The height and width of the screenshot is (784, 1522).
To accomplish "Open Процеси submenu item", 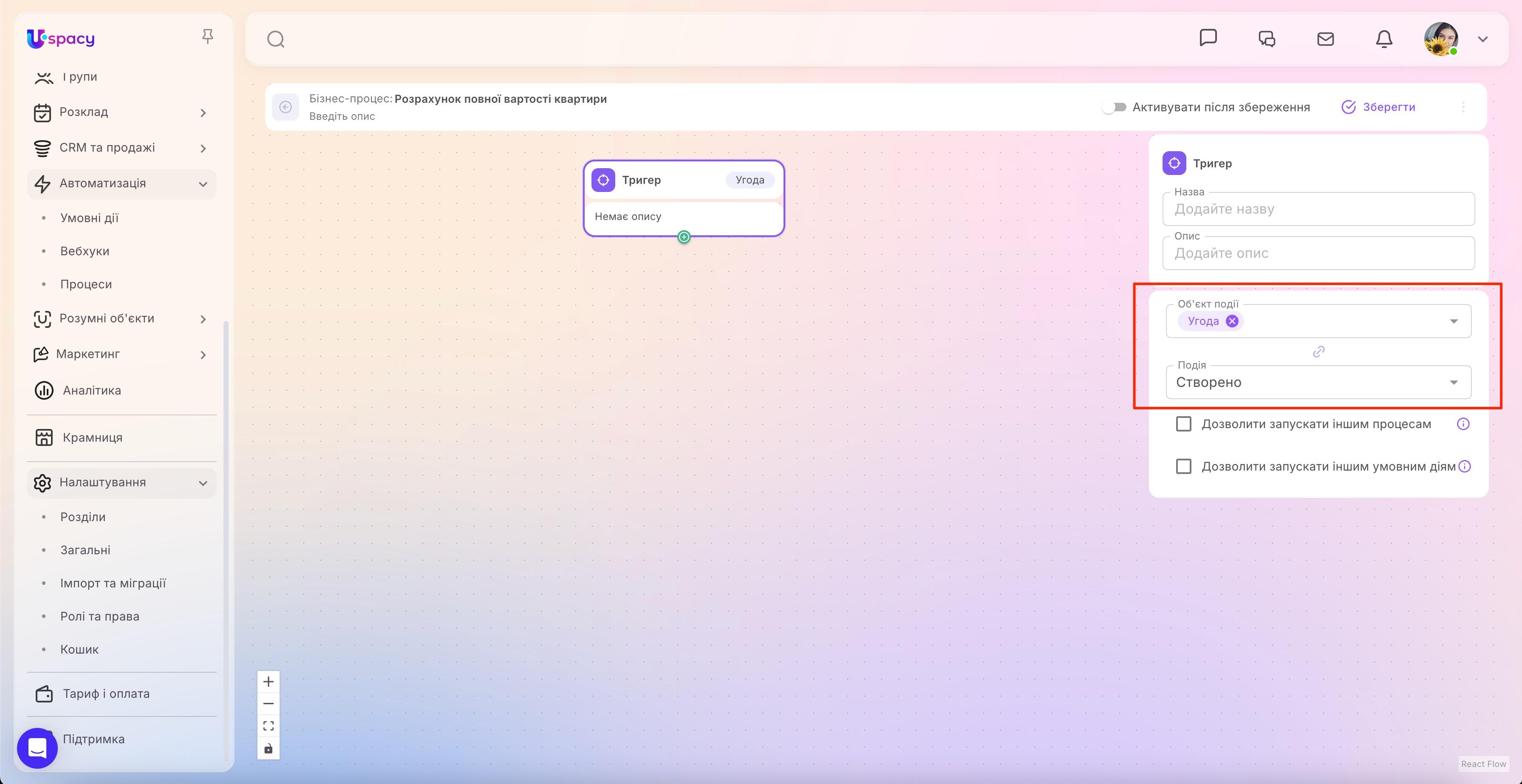I will pyautogui.click(x=86, y=284).
